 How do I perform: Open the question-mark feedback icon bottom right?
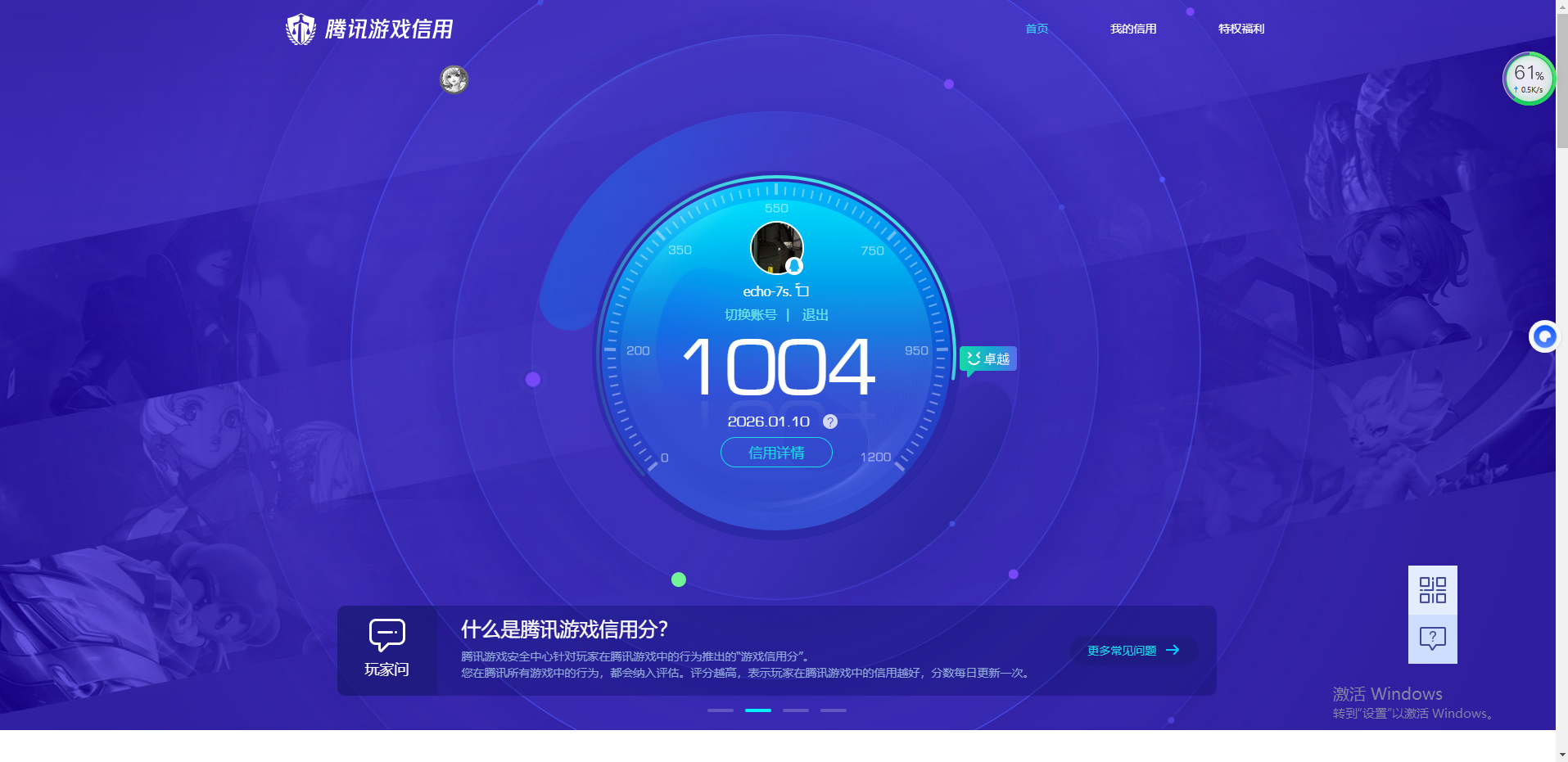(x=1432, y=638)
